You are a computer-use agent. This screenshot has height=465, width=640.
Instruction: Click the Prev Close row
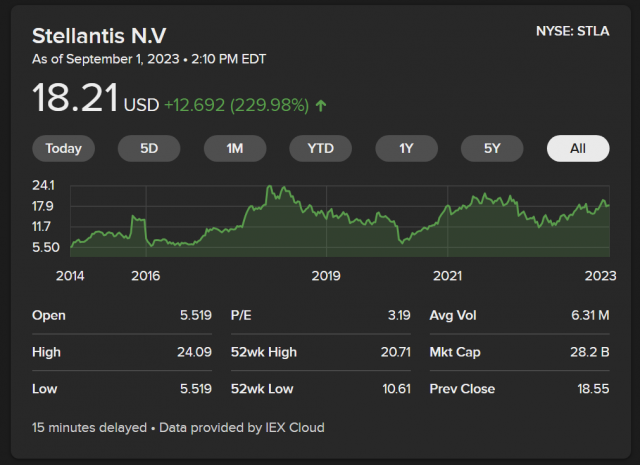point(519,388)
